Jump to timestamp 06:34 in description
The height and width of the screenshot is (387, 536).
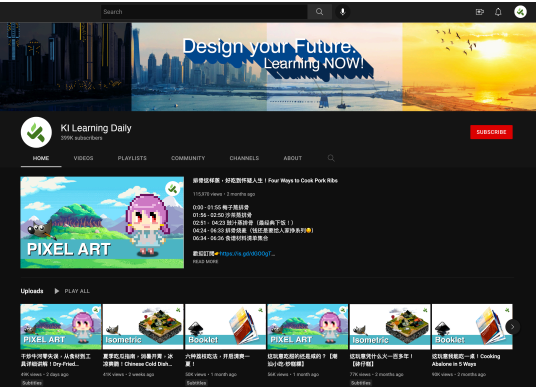click(199, 238)
